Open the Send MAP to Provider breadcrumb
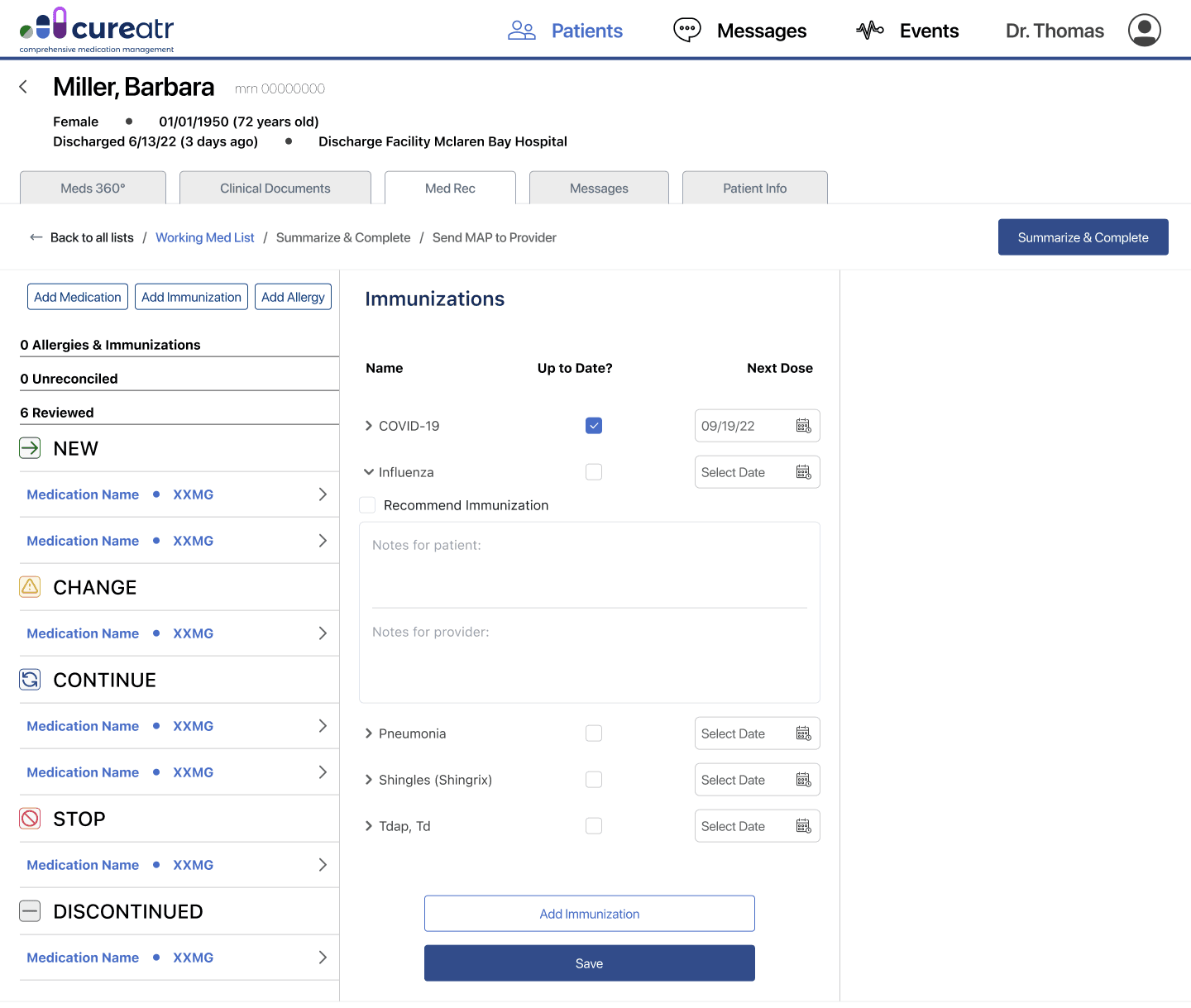This screenshot has width=1191, height=1008. coord(495,237)
